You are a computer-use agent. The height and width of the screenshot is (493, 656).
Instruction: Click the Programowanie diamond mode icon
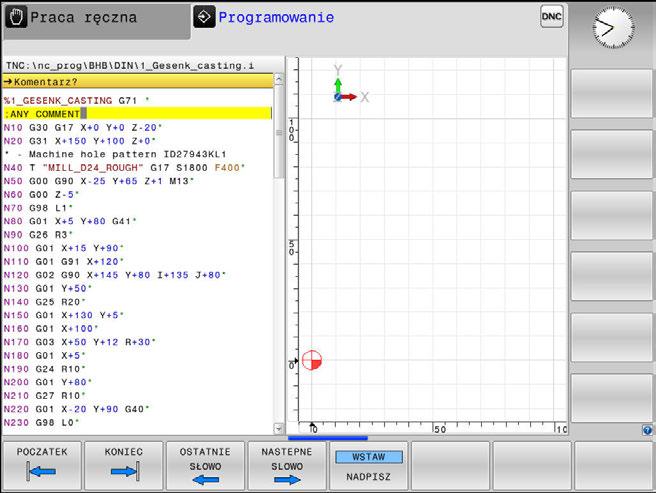click(x=205, y=17)
